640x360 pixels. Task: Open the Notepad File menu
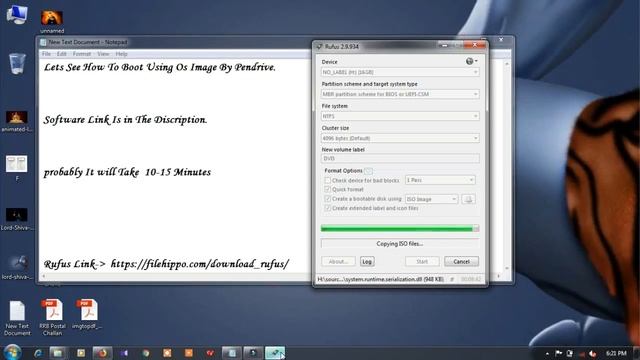click(46, 54)
